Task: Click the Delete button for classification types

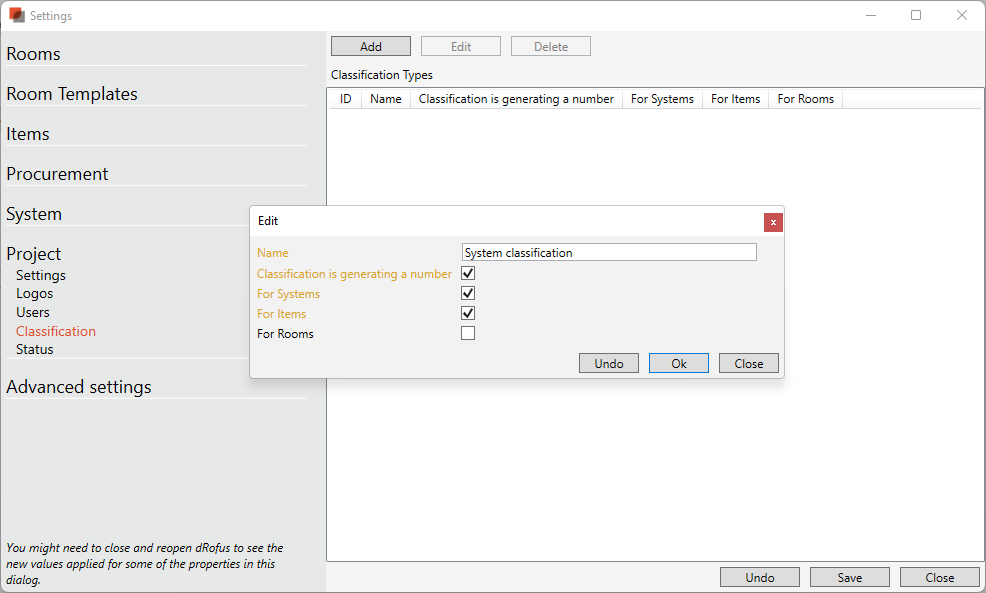Action: coord(550,45)
